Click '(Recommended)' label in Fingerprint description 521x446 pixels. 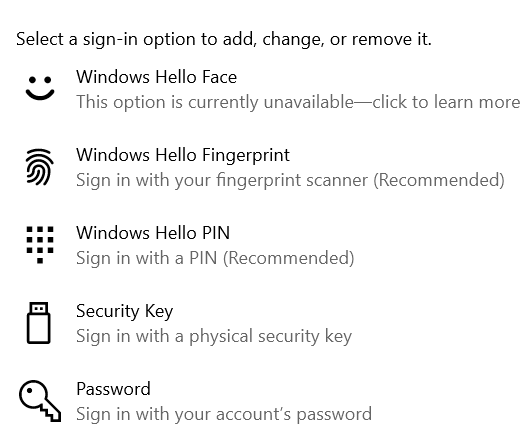click(x=439, y=180)
